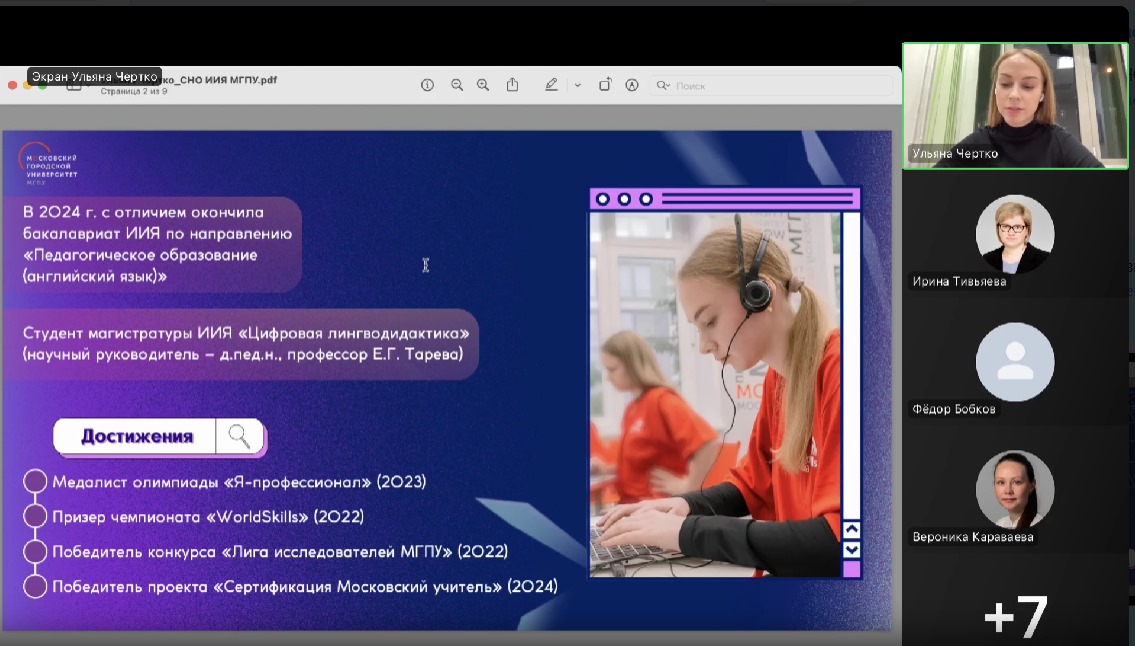1135x646 pixels.
Task: Click the magnifier icon beside Достижения
Action: [239, 436]
